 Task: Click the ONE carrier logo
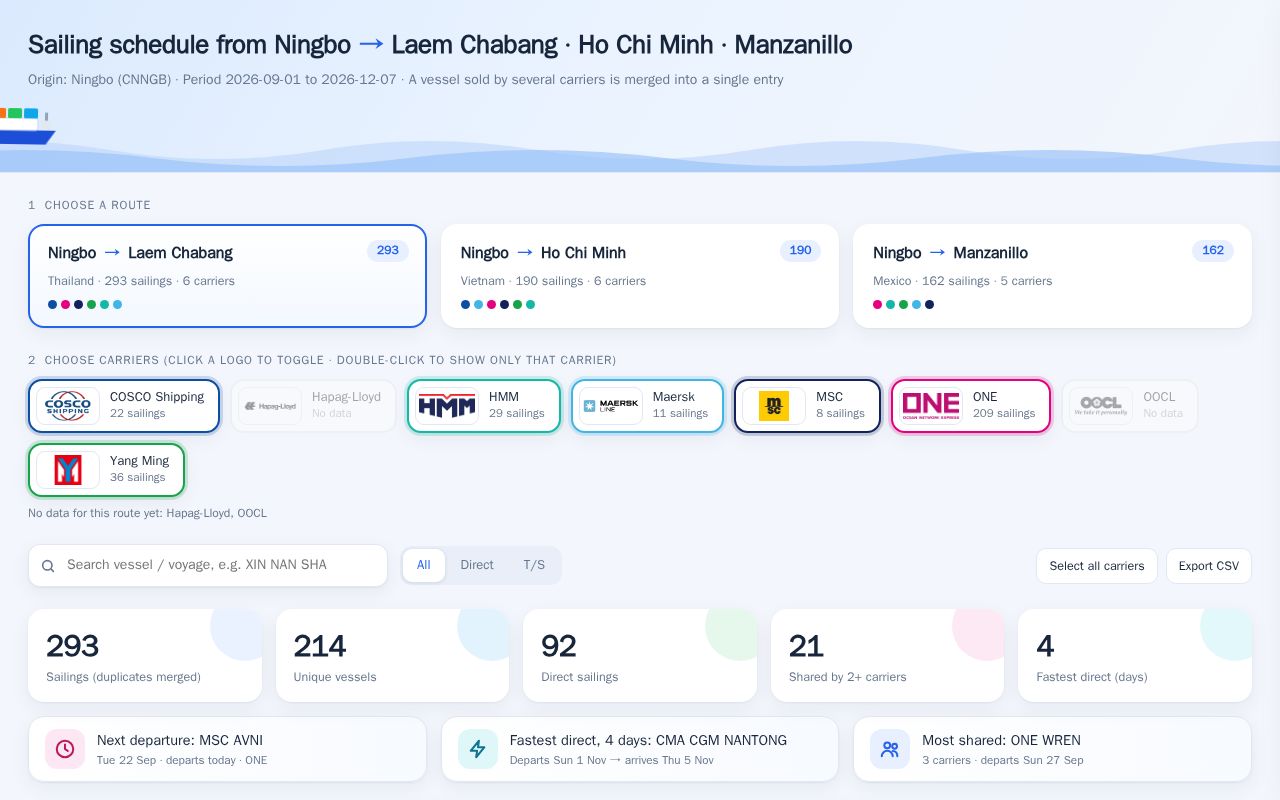tap(931, 406)
